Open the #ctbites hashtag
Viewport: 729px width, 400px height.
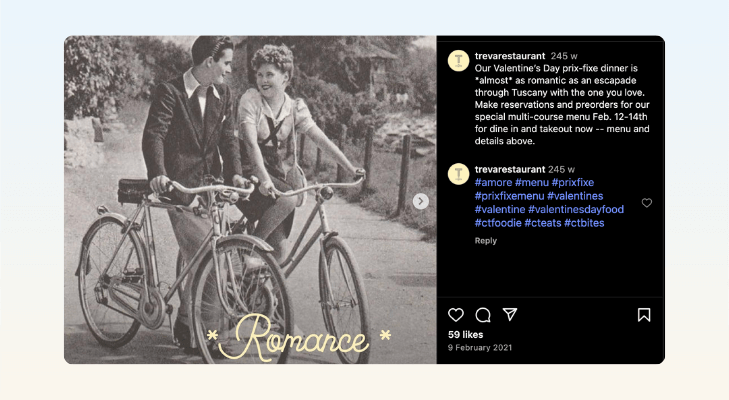[584, 223]
